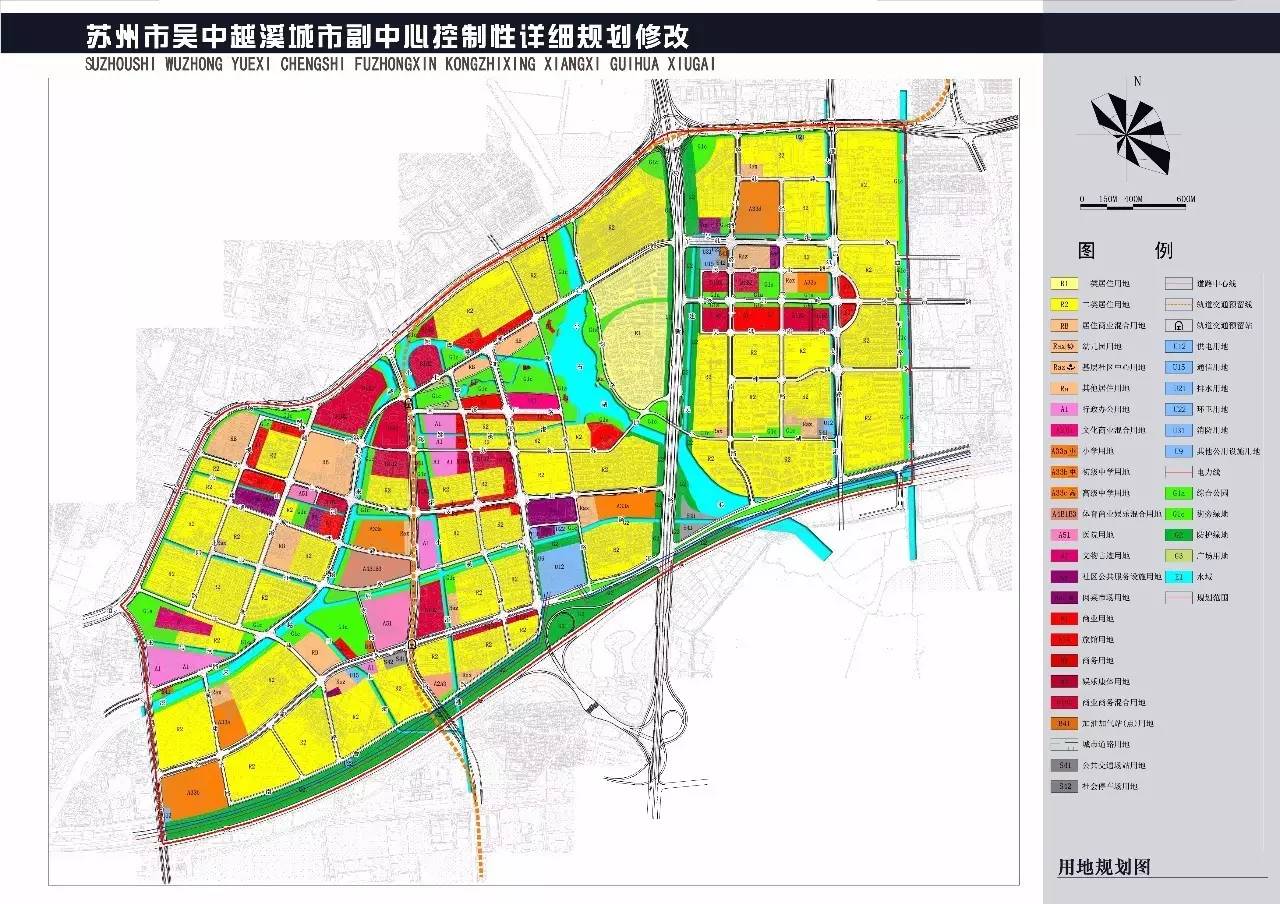
Task: Select the G1a comprehensive park green swatch
Action: point(1179,493)
